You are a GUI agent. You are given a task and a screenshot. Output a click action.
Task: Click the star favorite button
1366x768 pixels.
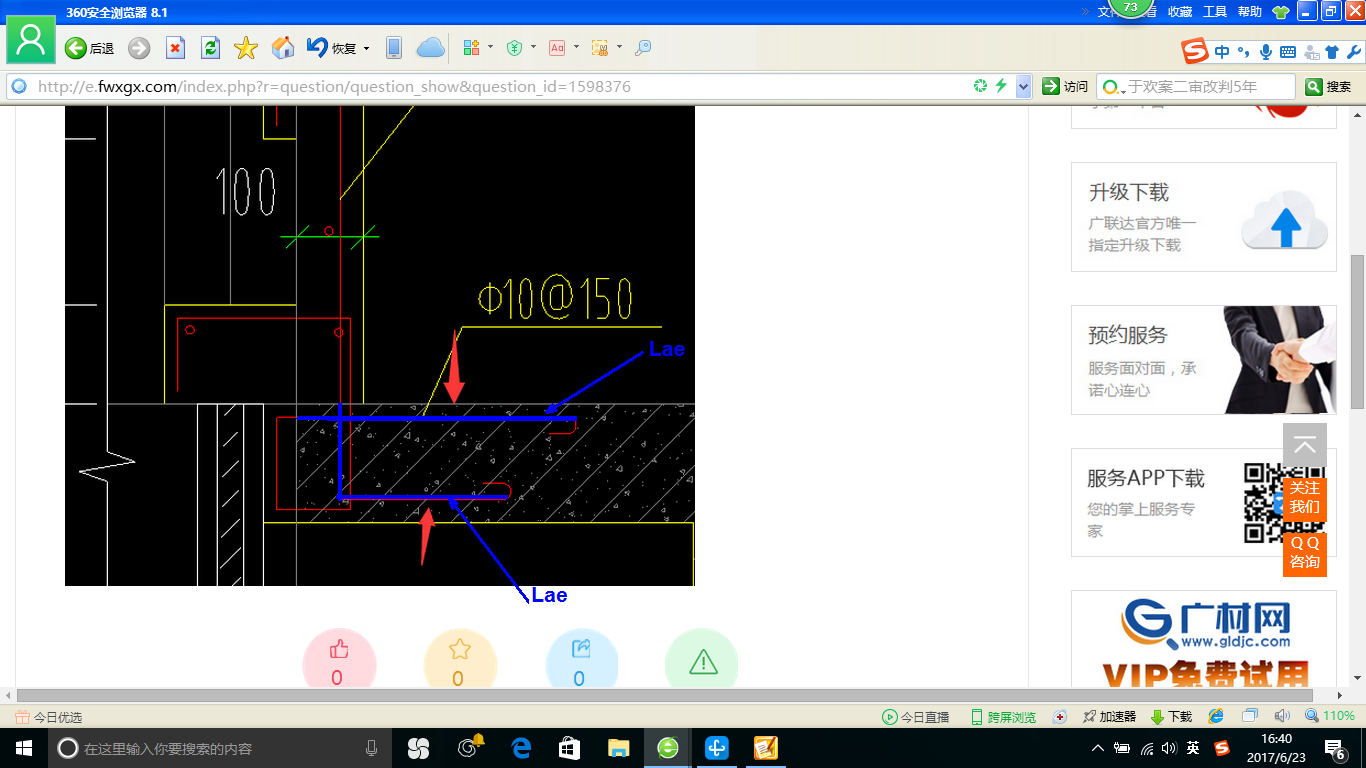pos(460,660)
